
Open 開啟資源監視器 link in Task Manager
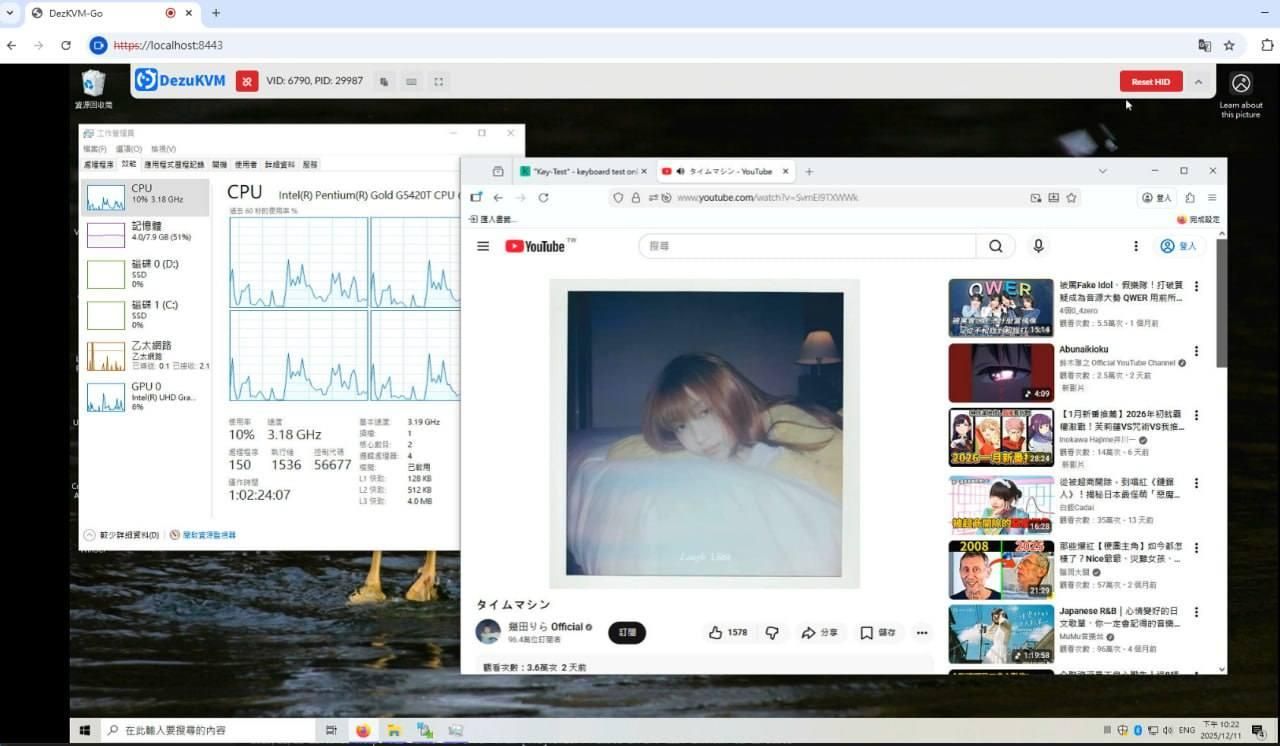point(204,535)
